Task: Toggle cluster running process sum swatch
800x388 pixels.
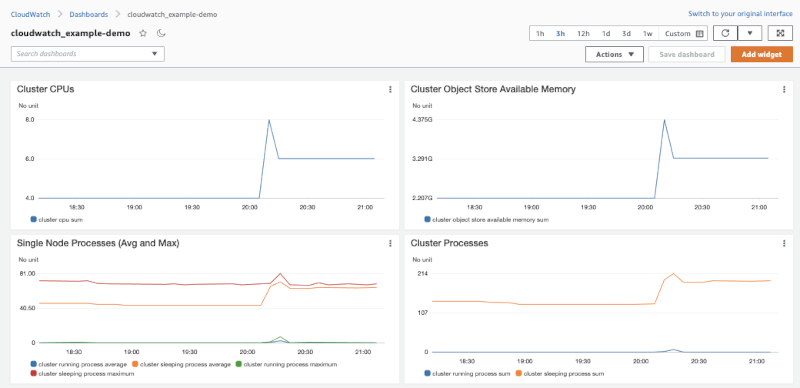Action: pos(427,374)
